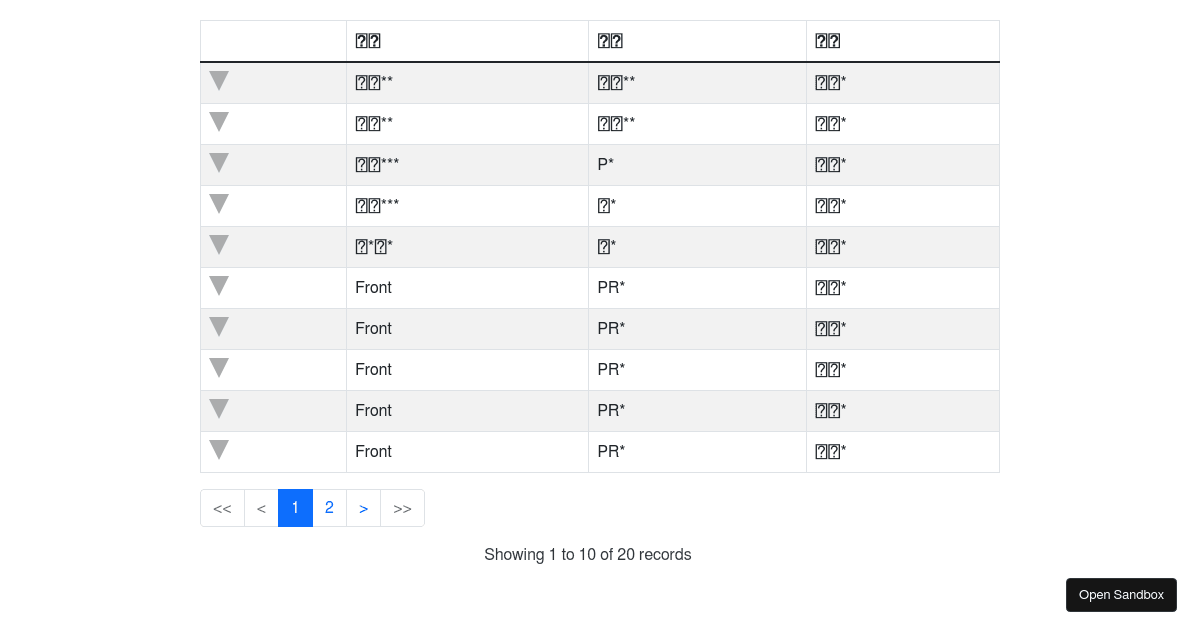Expand the last row's triangle

[219, 450]
